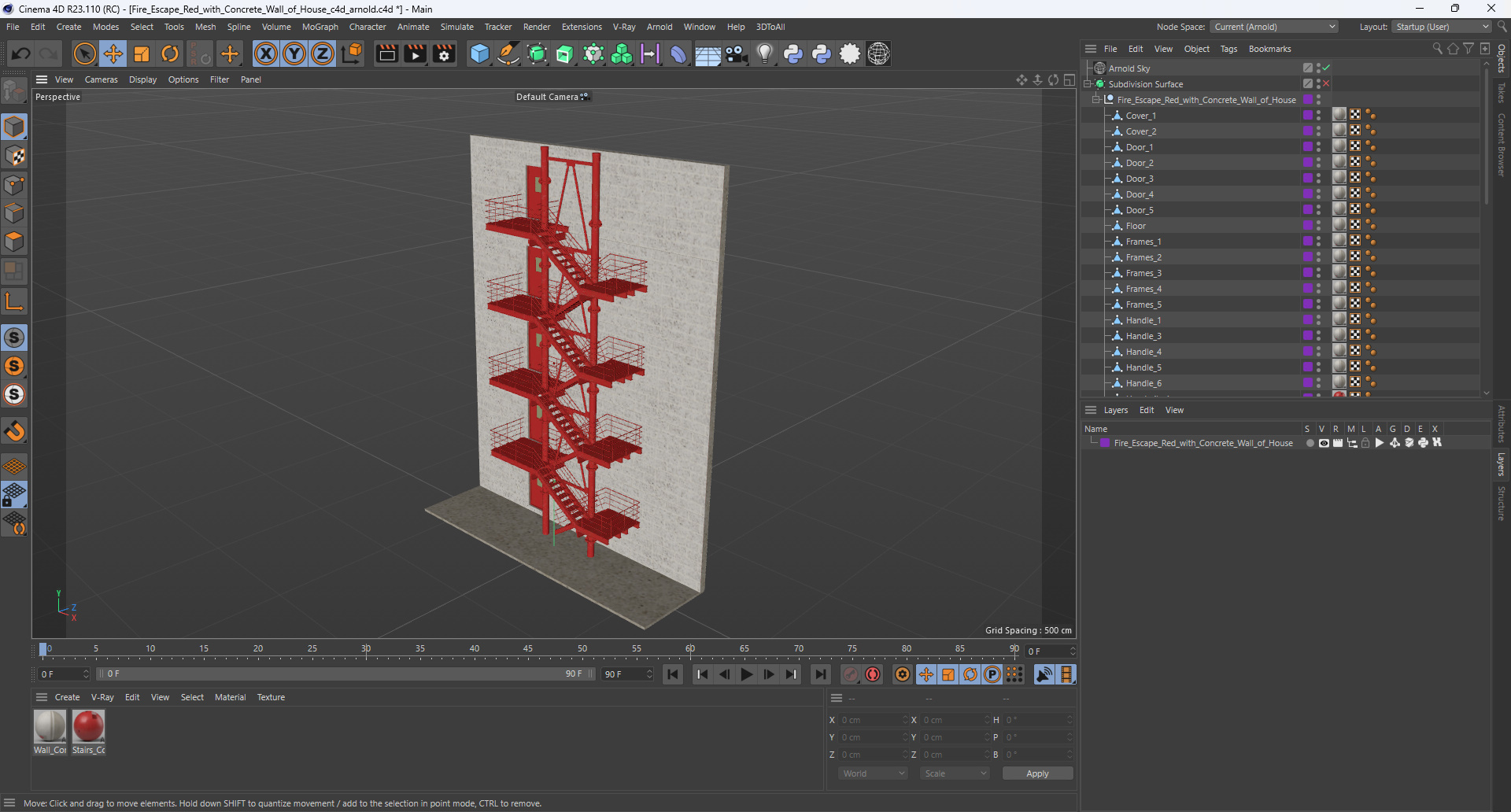Open the Layout Startup dropdown
Image resolution: width=1511 pixels, height=812 pixels.
tap(1442, 27)
